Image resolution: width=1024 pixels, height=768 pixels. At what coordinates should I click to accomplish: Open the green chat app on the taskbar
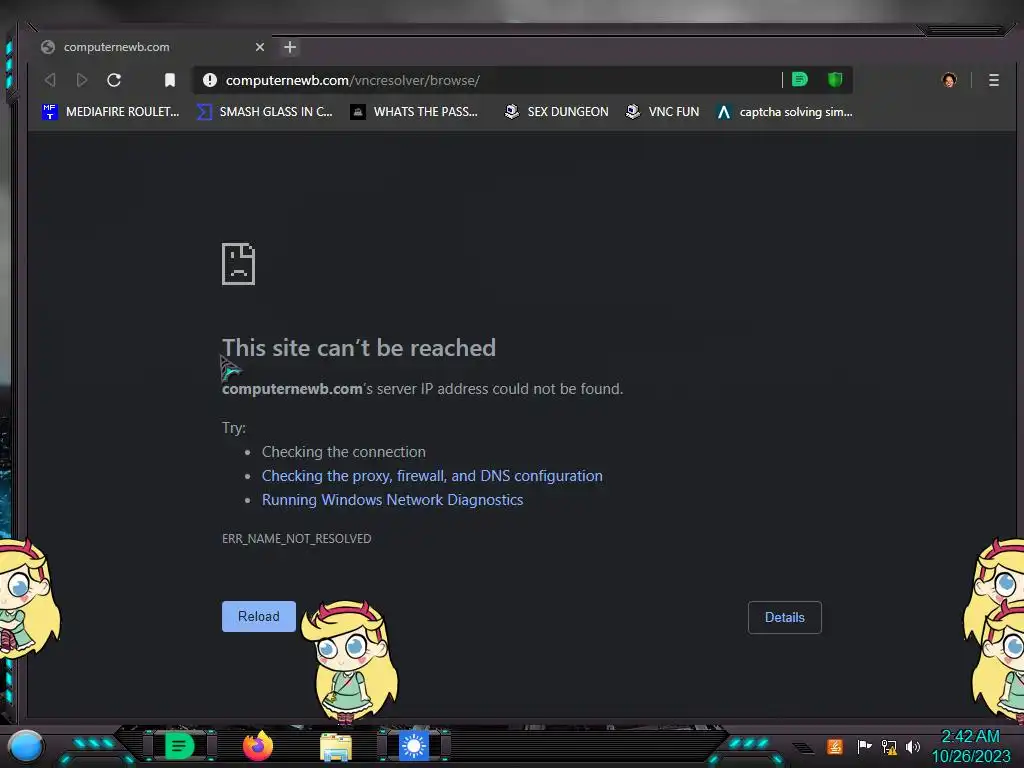[x=179, y=746]
